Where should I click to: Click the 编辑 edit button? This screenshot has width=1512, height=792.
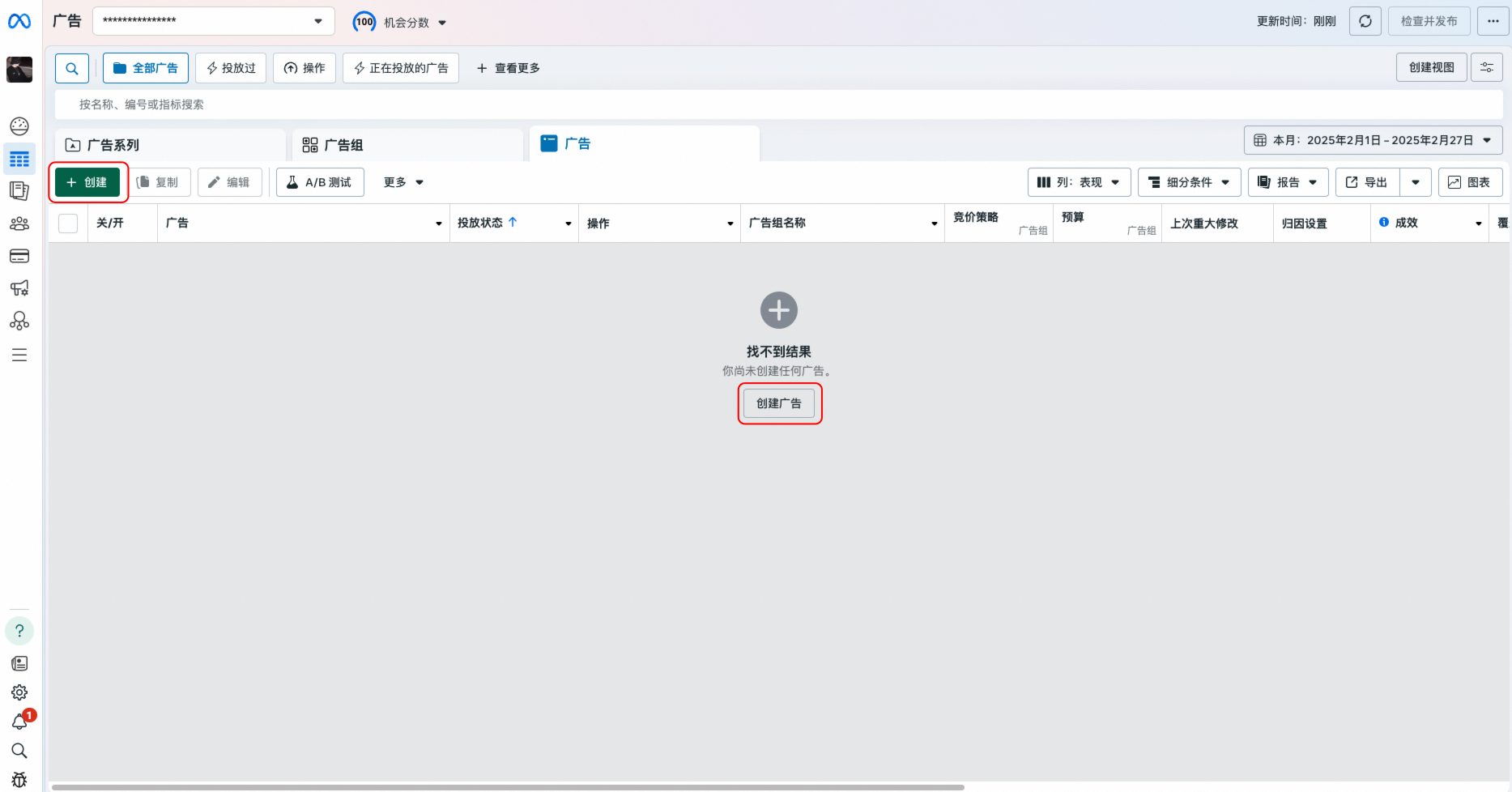pos(230,182)
